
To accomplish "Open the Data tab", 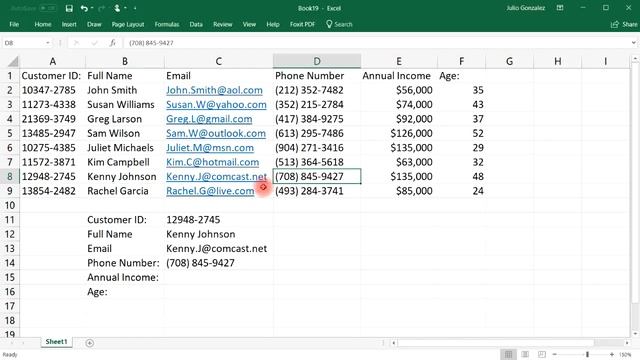I will (x=196, y=24).
